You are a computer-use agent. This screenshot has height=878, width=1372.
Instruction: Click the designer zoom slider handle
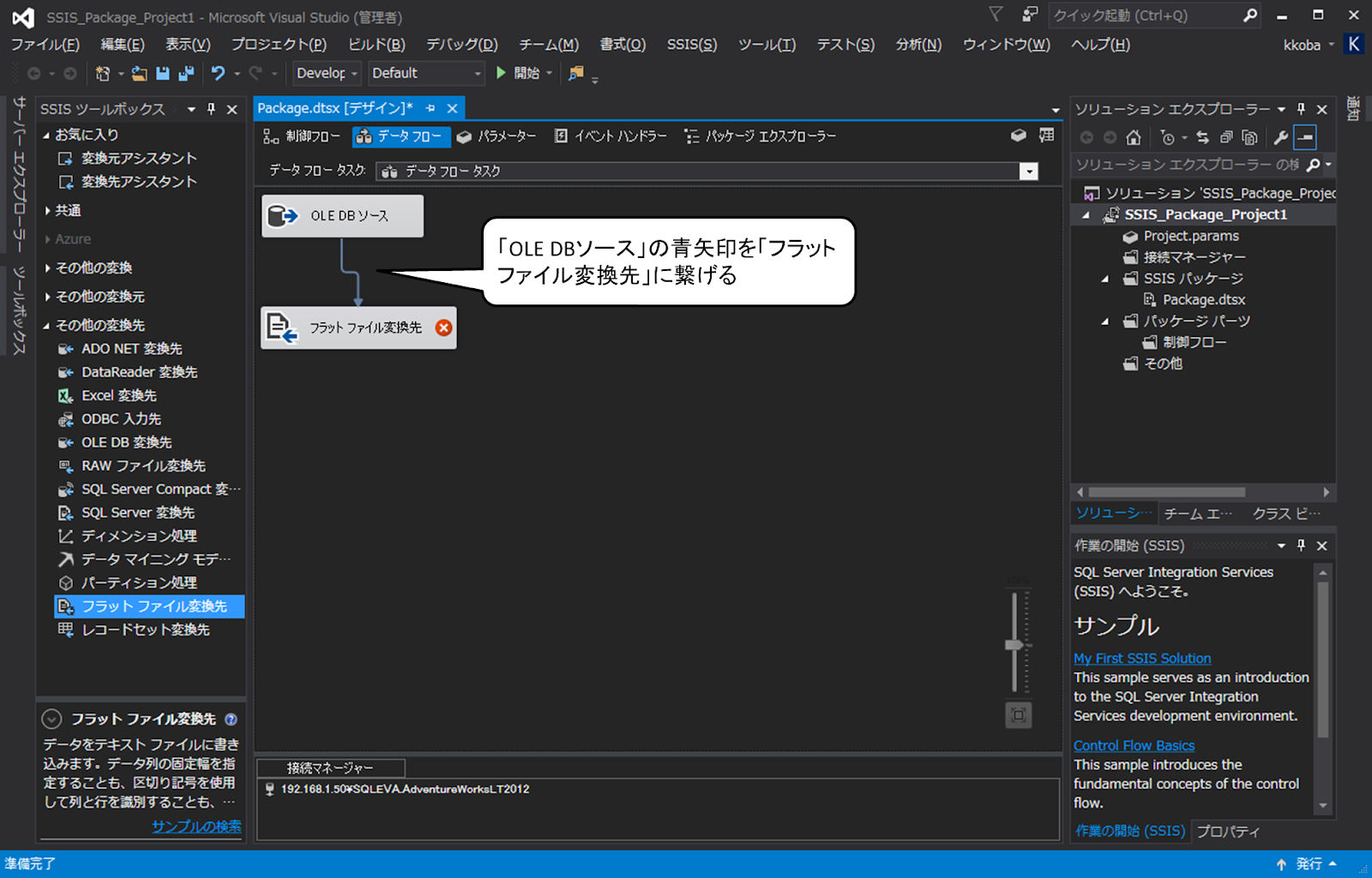point(1016,645)
